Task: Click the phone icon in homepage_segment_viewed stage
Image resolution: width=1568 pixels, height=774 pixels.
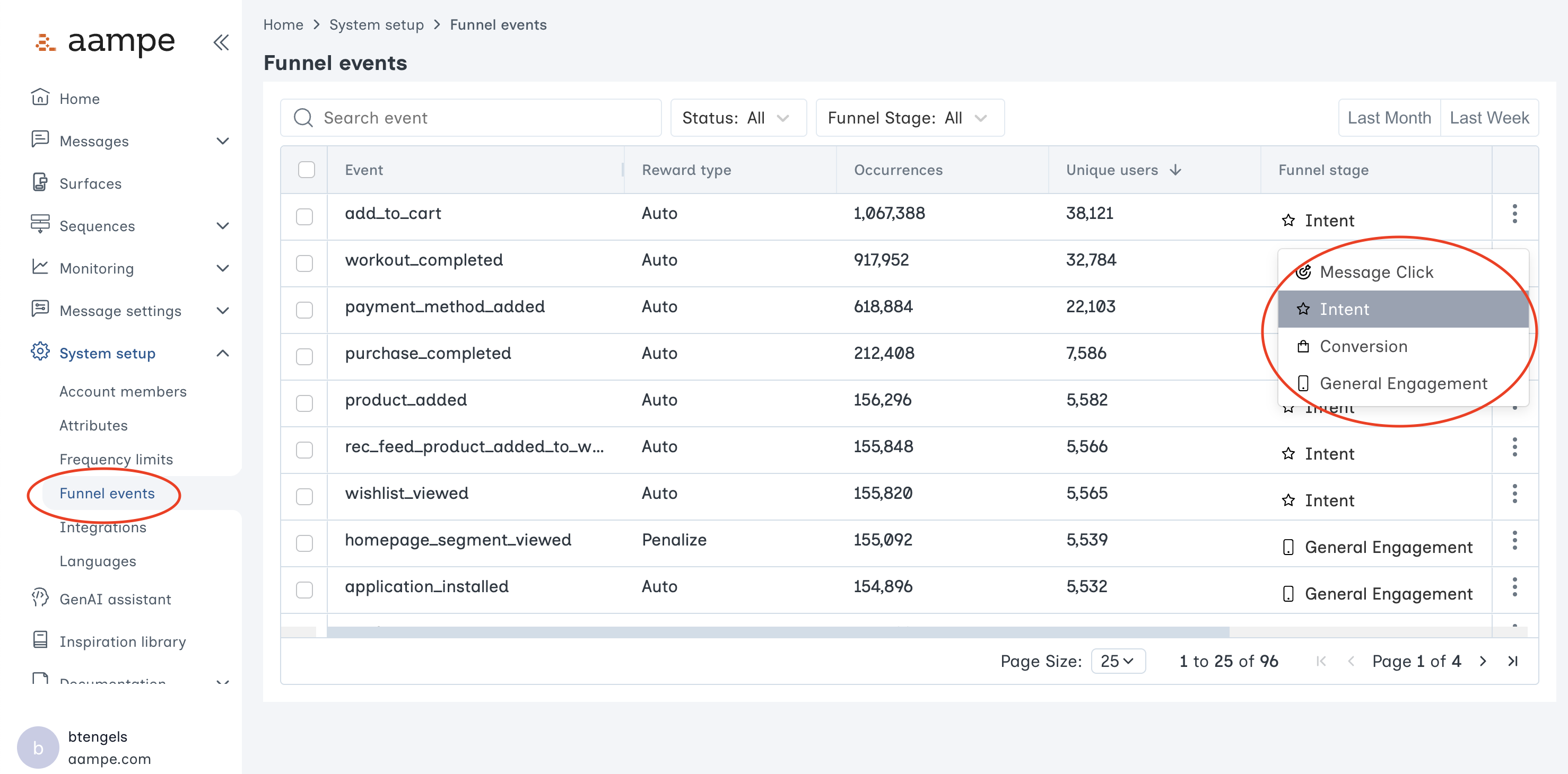Action: [x=1288, y=547]
